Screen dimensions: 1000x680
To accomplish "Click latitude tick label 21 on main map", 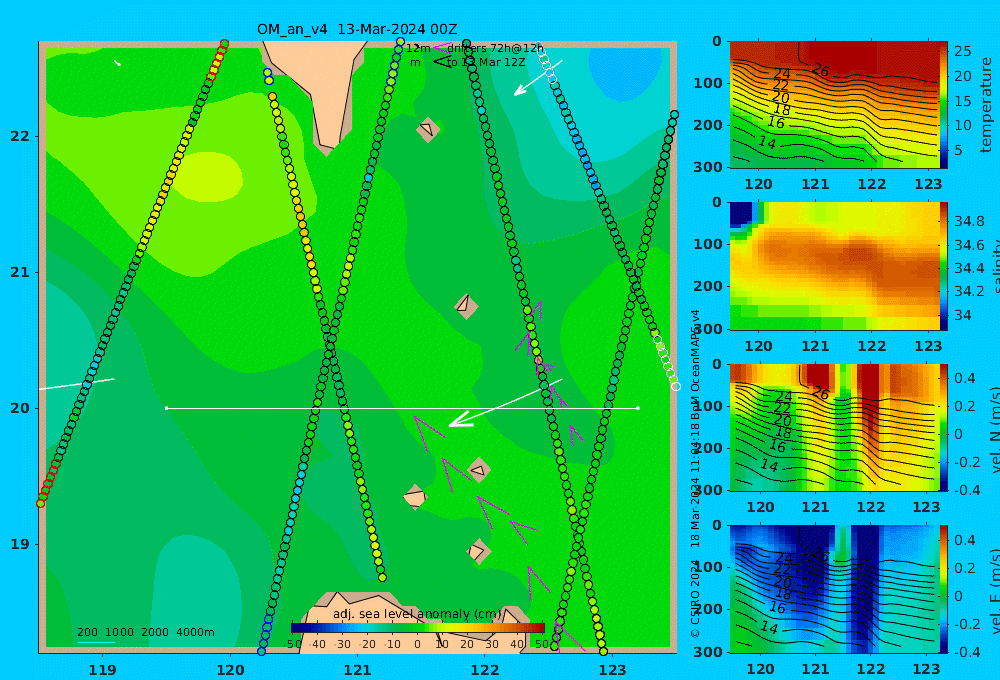I will click(x=20, y=272).
